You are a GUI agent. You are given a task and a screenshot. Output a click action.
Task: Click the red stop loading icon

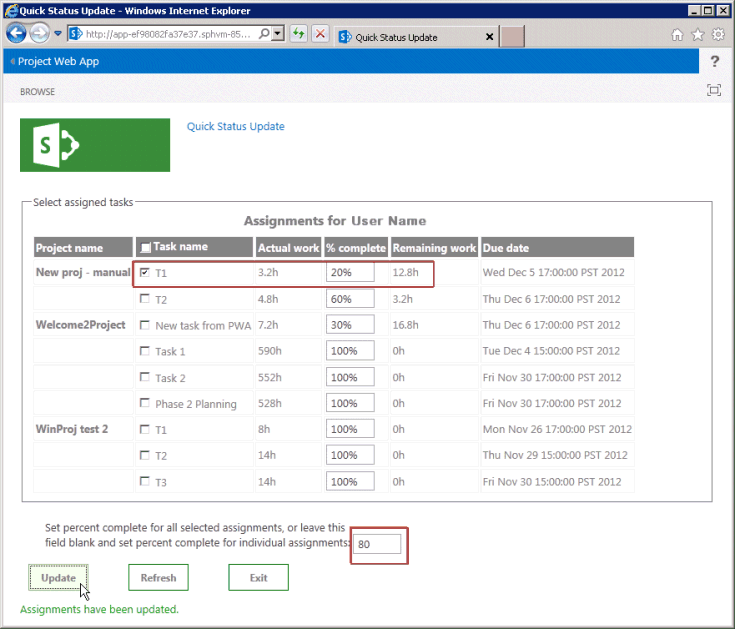[320, 34]
